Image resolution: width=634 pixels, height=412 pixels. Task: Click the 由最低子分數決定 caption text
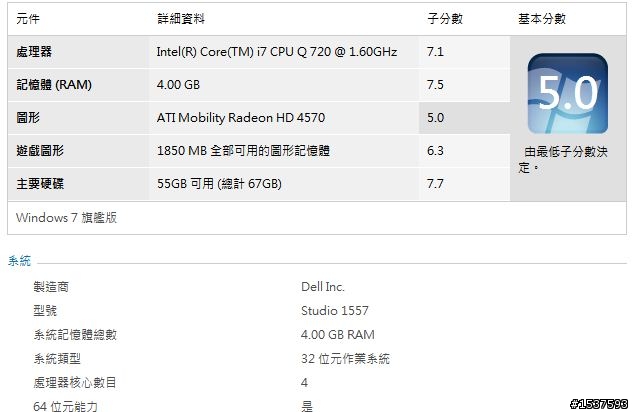point(564,159)
